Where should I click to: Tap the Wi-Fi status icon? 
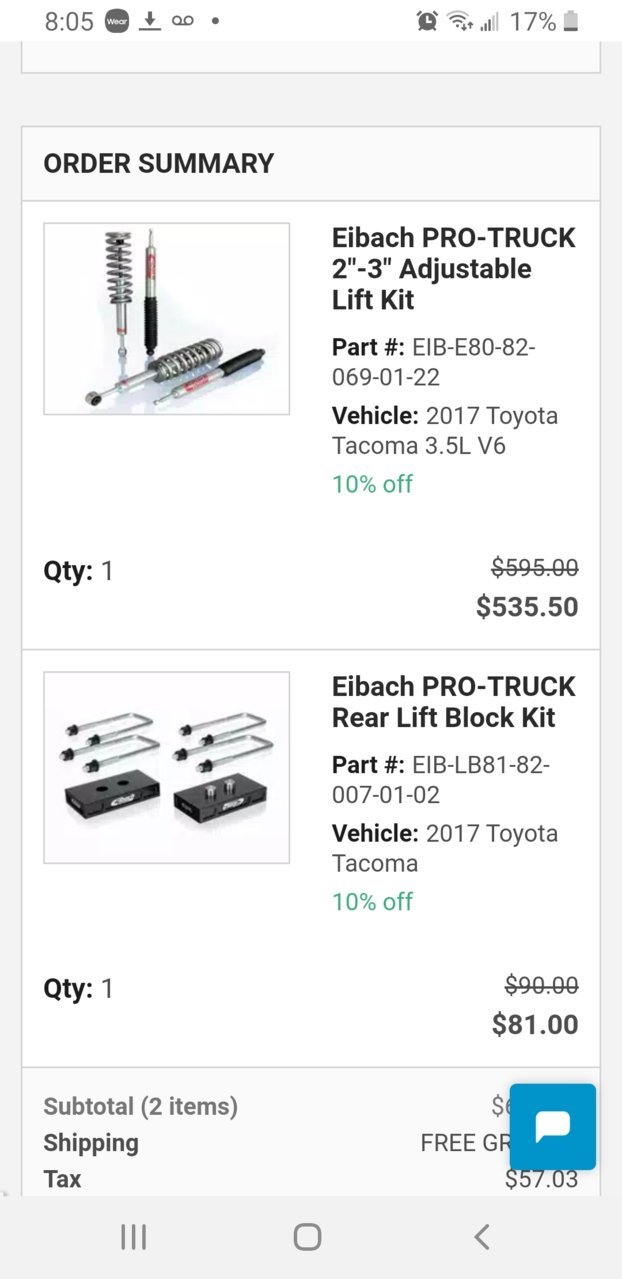click(x=459, y=21)
